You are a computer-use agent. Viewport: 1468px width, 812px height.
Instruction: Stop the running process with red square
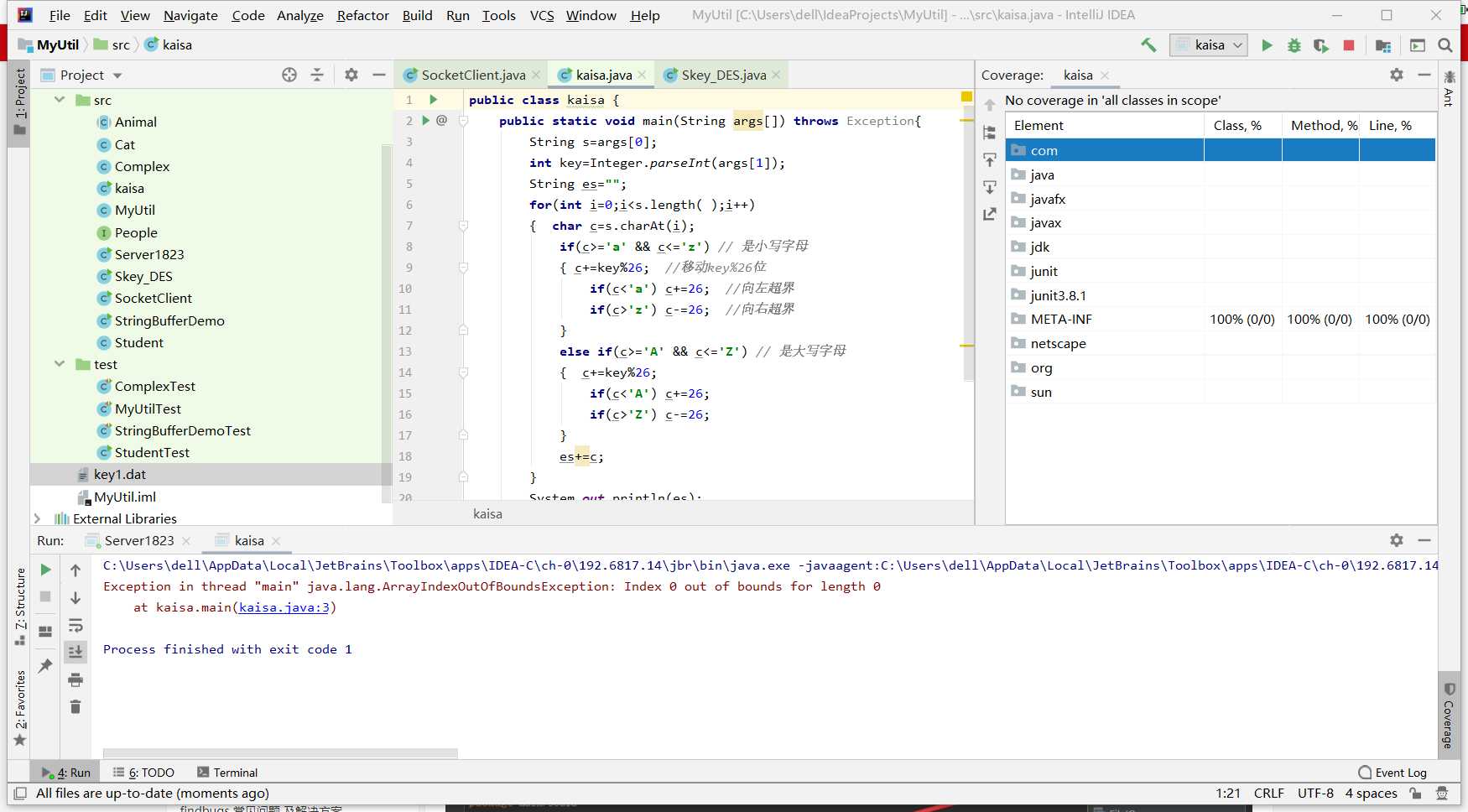1349,45
